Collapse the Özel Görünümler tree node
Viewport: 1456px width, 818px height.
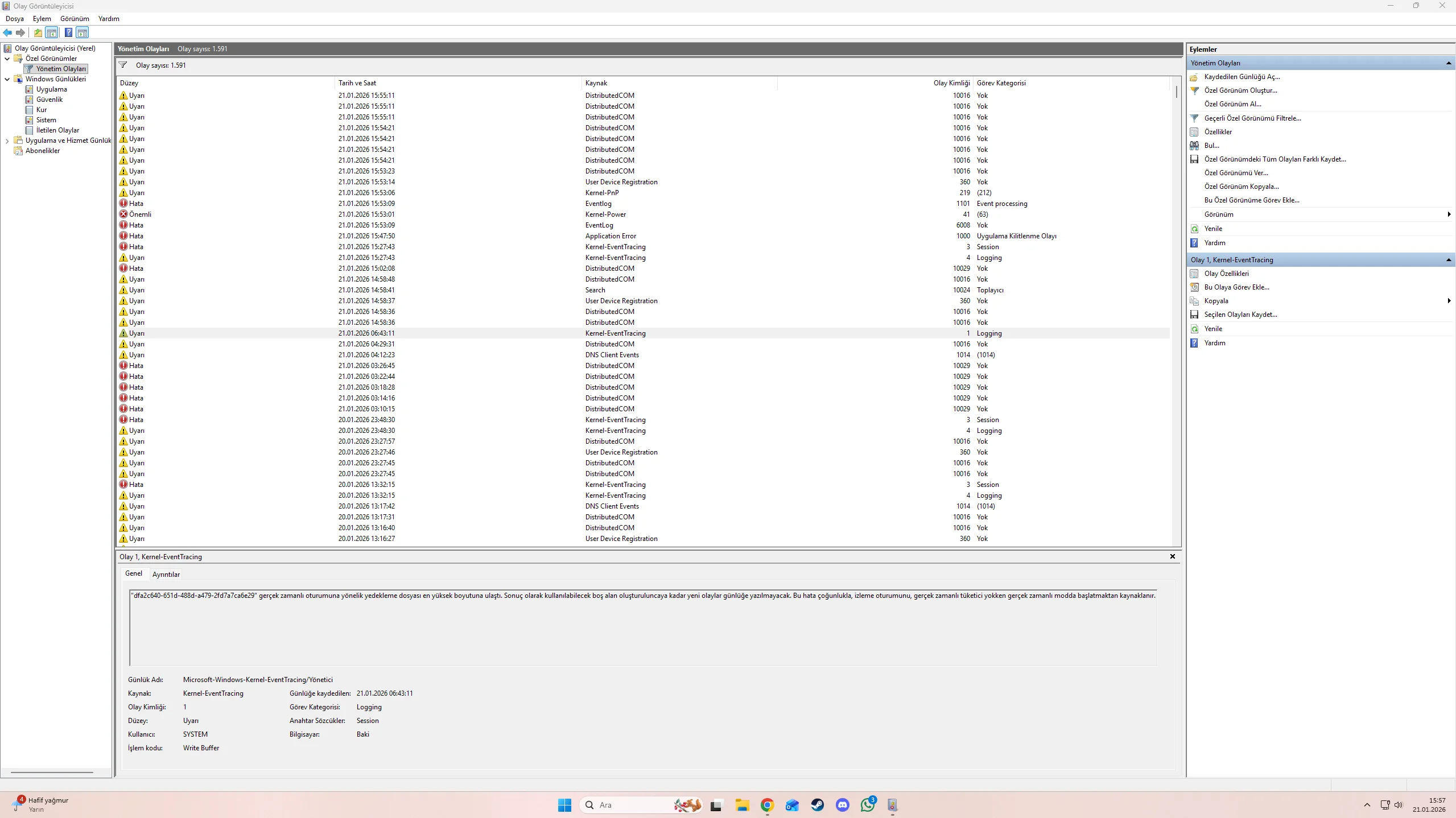pos(7,59)
